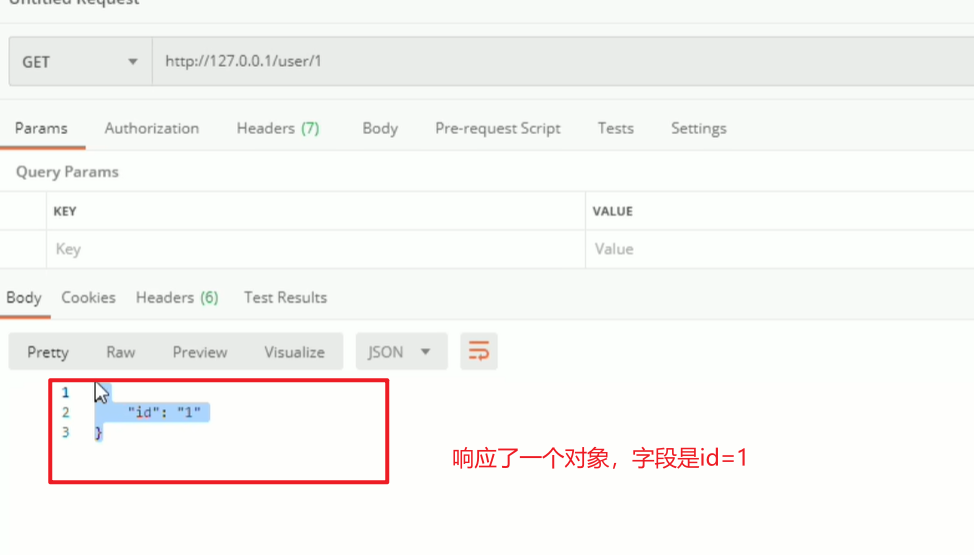The height and width of the screenshot is (555, 974).
Task: Select the Pretty view button
Action: 48,352
